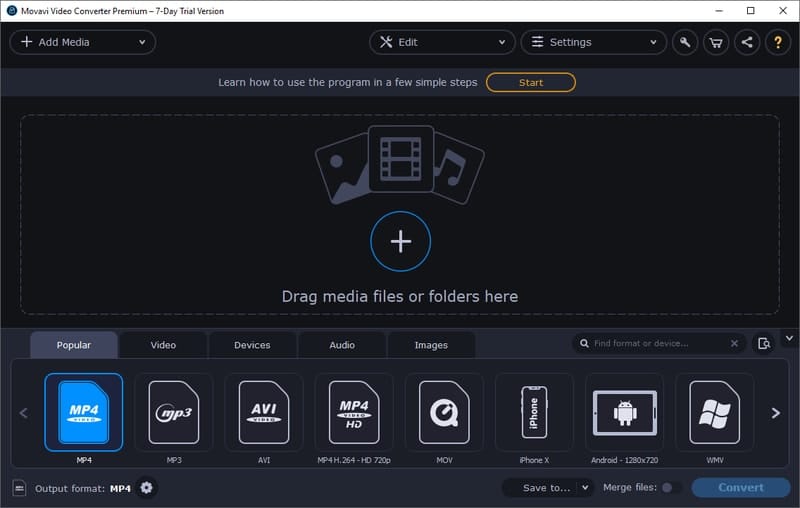Show previous presets with left arrow
Viewport: 800px width, 508px height.
[23, 413]
